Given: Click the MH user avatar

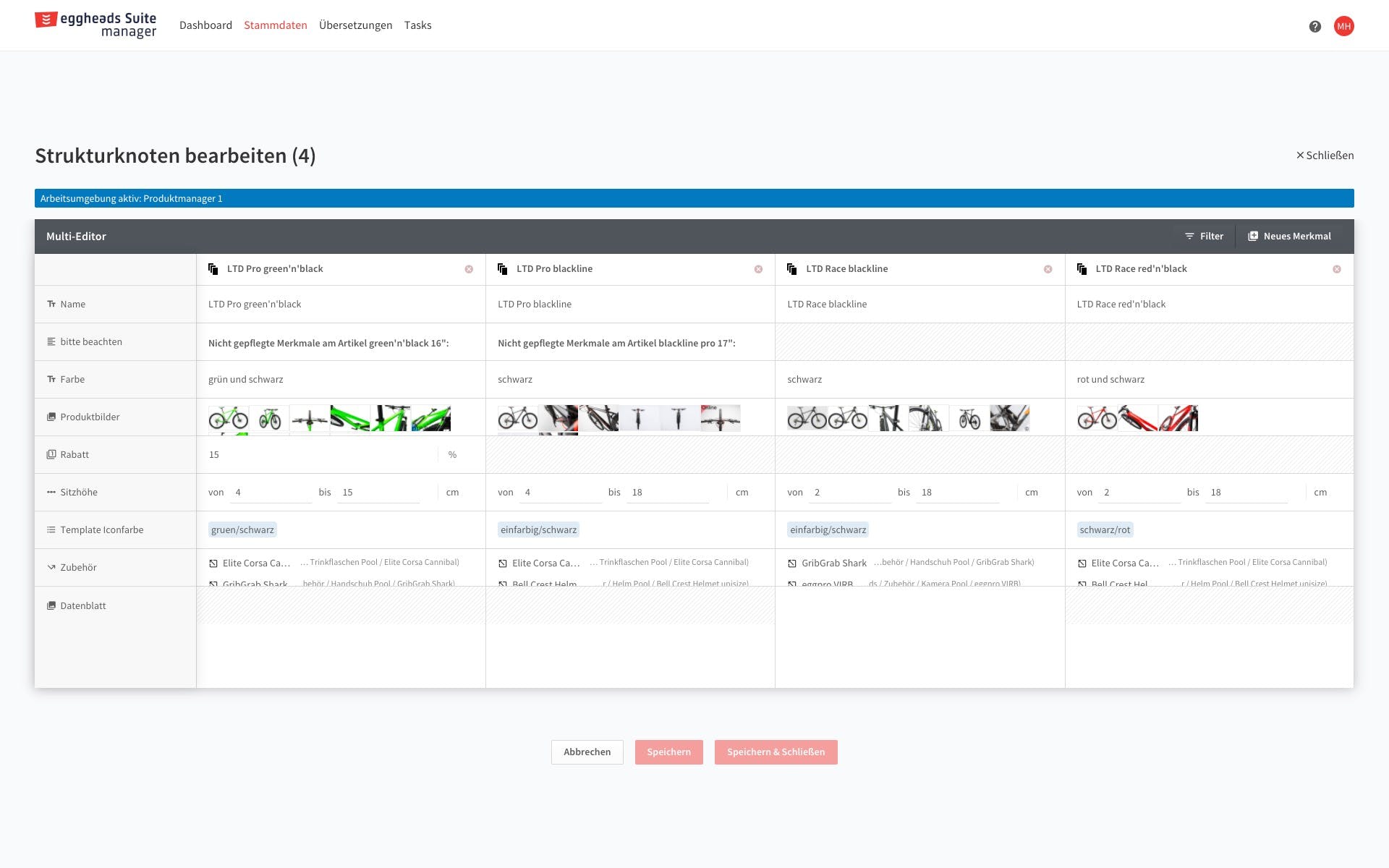Looking at the screenshot, I should click(1343, 26).
